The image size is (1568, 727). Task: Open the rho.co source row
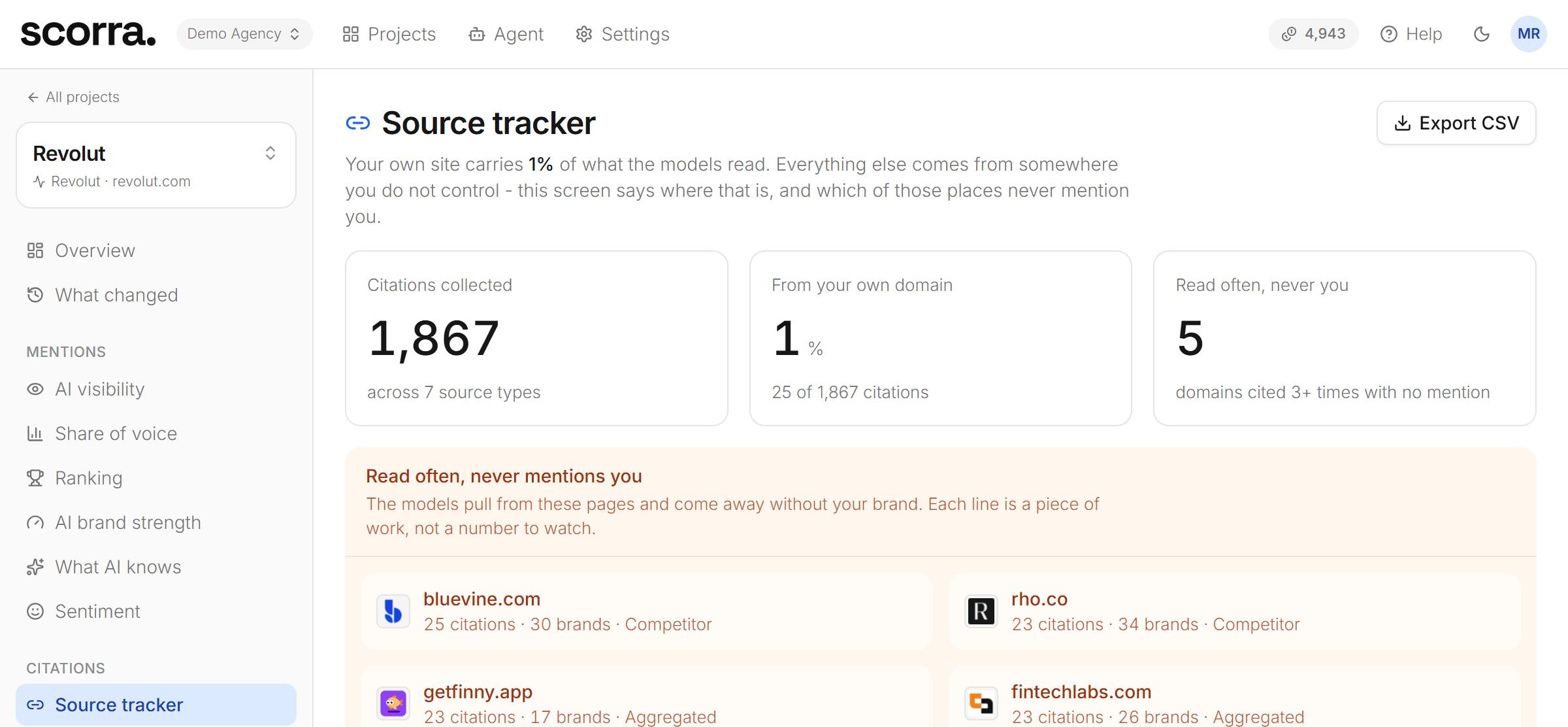click(1234, 612)
